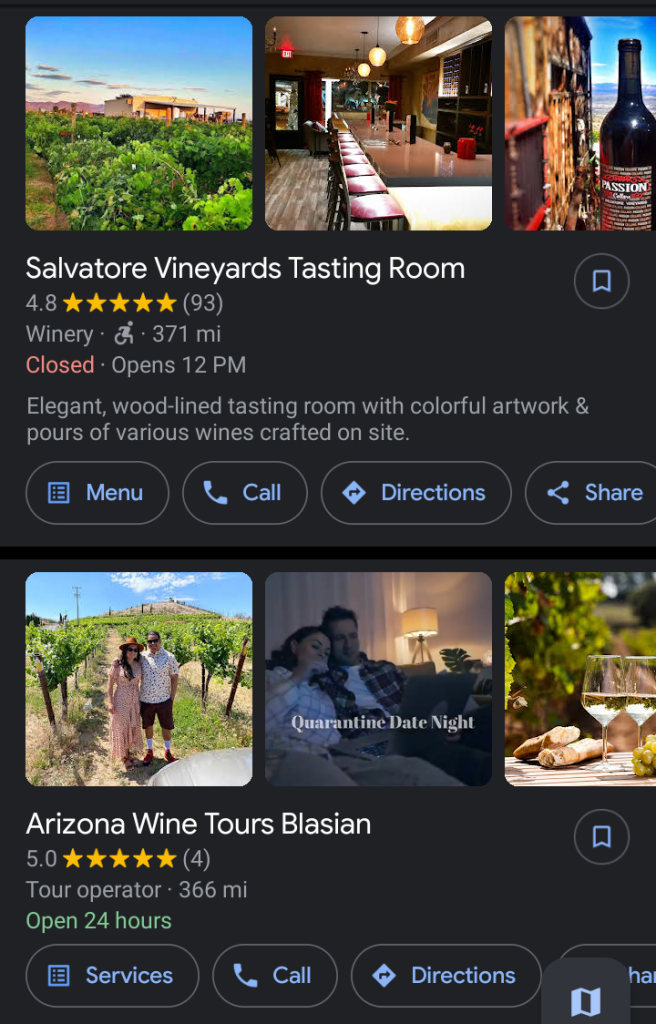Get Directions to Arizona Wine Tours
Screen dimensions: 656x1024
click(445, 976)
